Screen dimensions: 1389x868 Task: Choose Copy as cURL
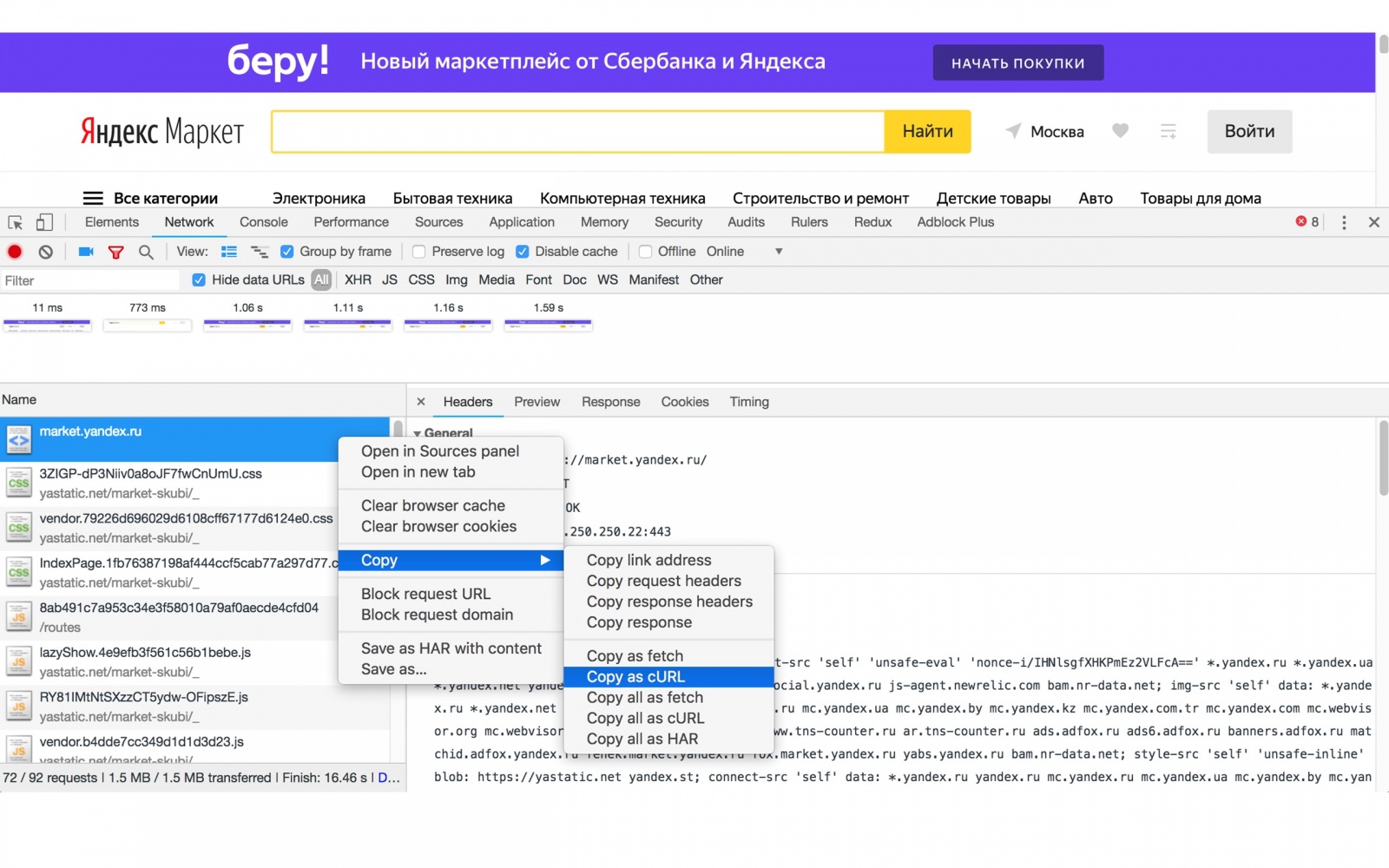coord(668,677)
